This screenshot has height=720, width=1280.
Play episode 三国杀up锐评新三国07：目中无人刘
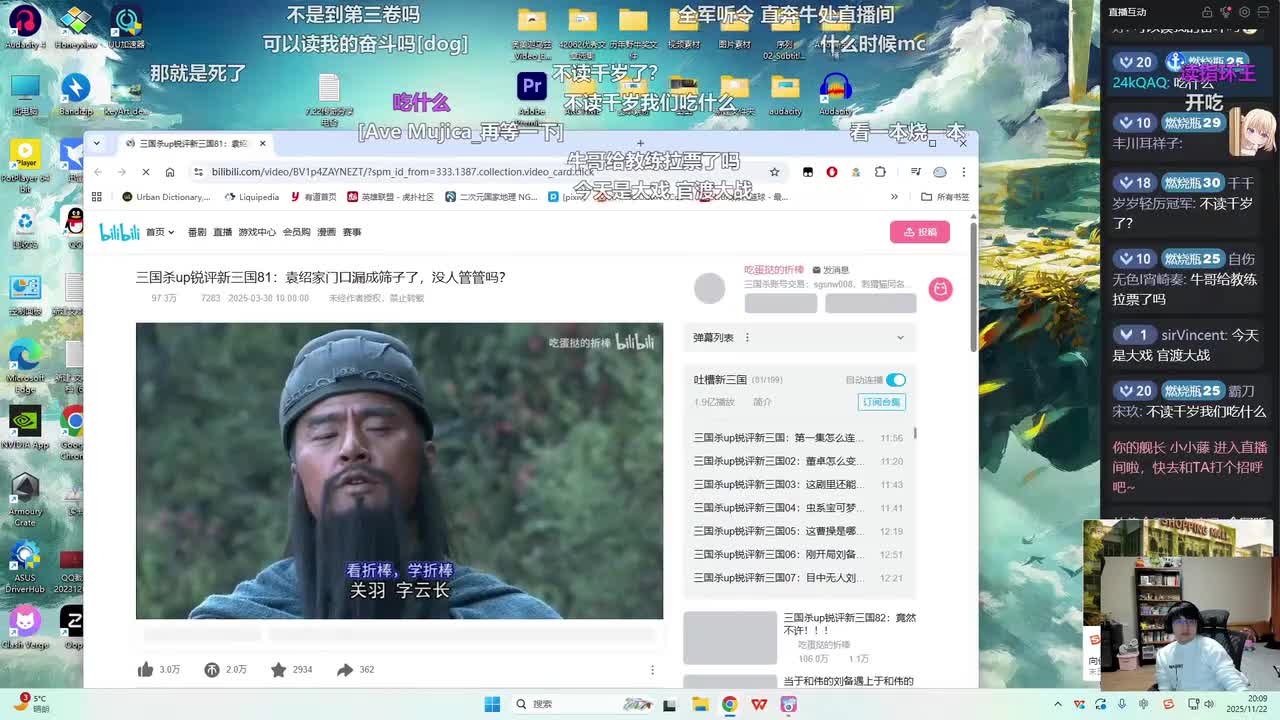pos(799,577)
